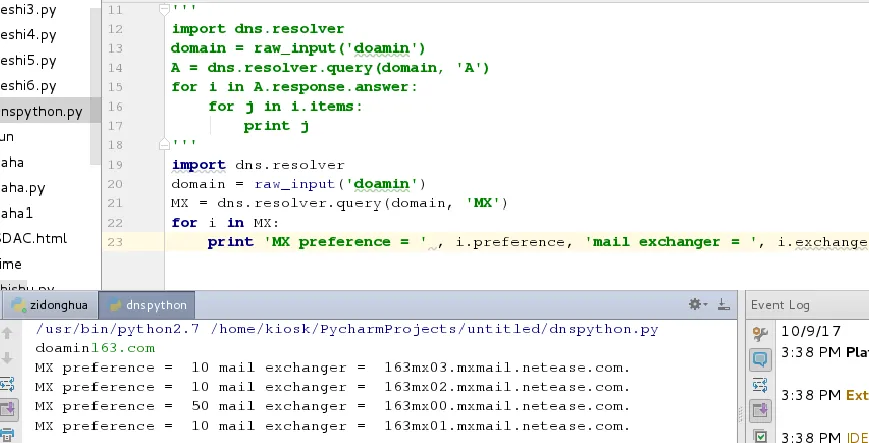Toggle scroll to end in Event Log
This screenshot has height=443, width=869.
(760, 411)
